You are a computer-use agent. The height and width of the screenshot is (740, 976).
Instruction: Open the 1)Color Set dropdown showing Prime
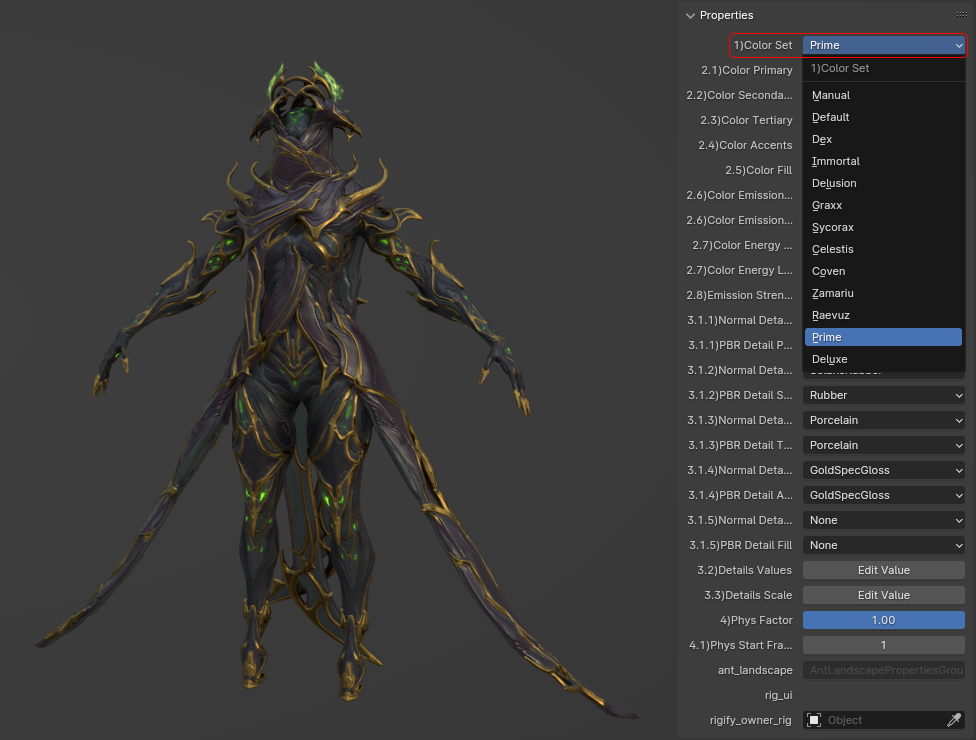(884, 45)
